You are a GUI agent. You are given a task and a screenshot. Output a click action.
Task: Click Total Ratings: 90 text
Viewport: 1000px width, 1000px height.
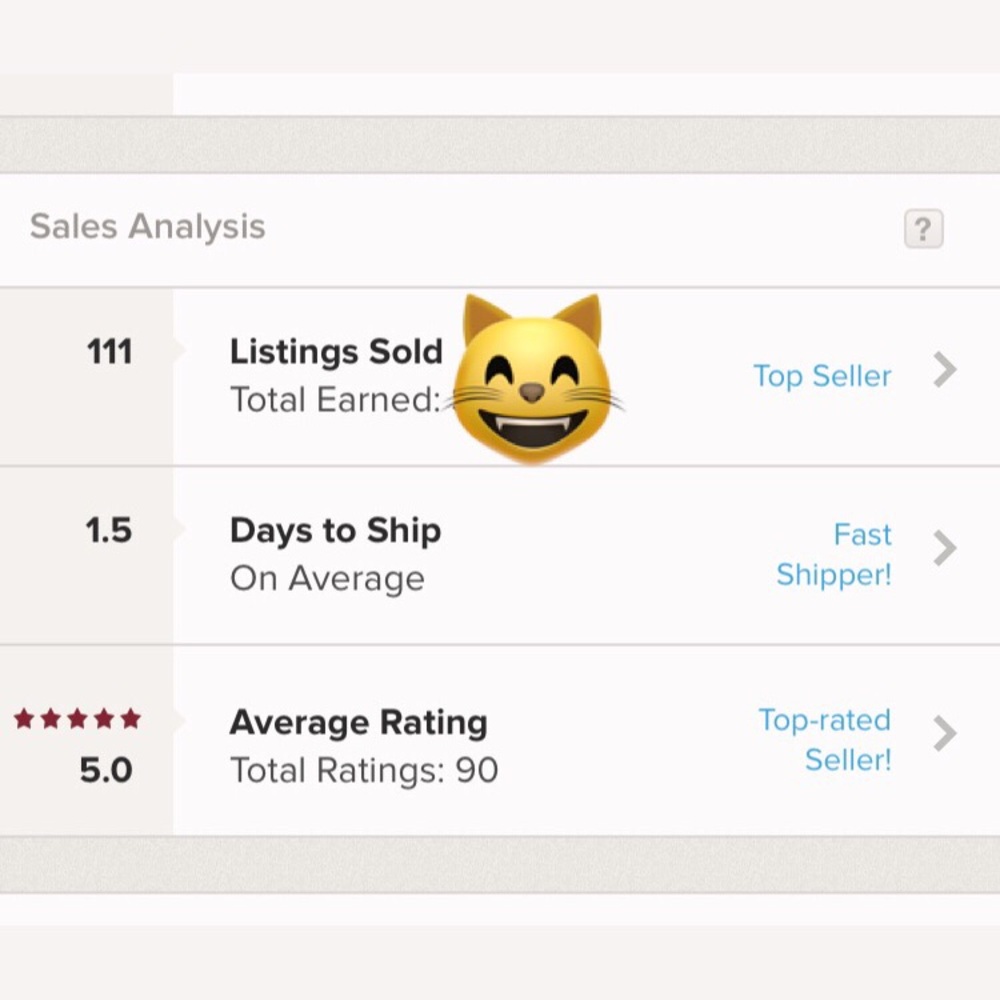(364, 771)
